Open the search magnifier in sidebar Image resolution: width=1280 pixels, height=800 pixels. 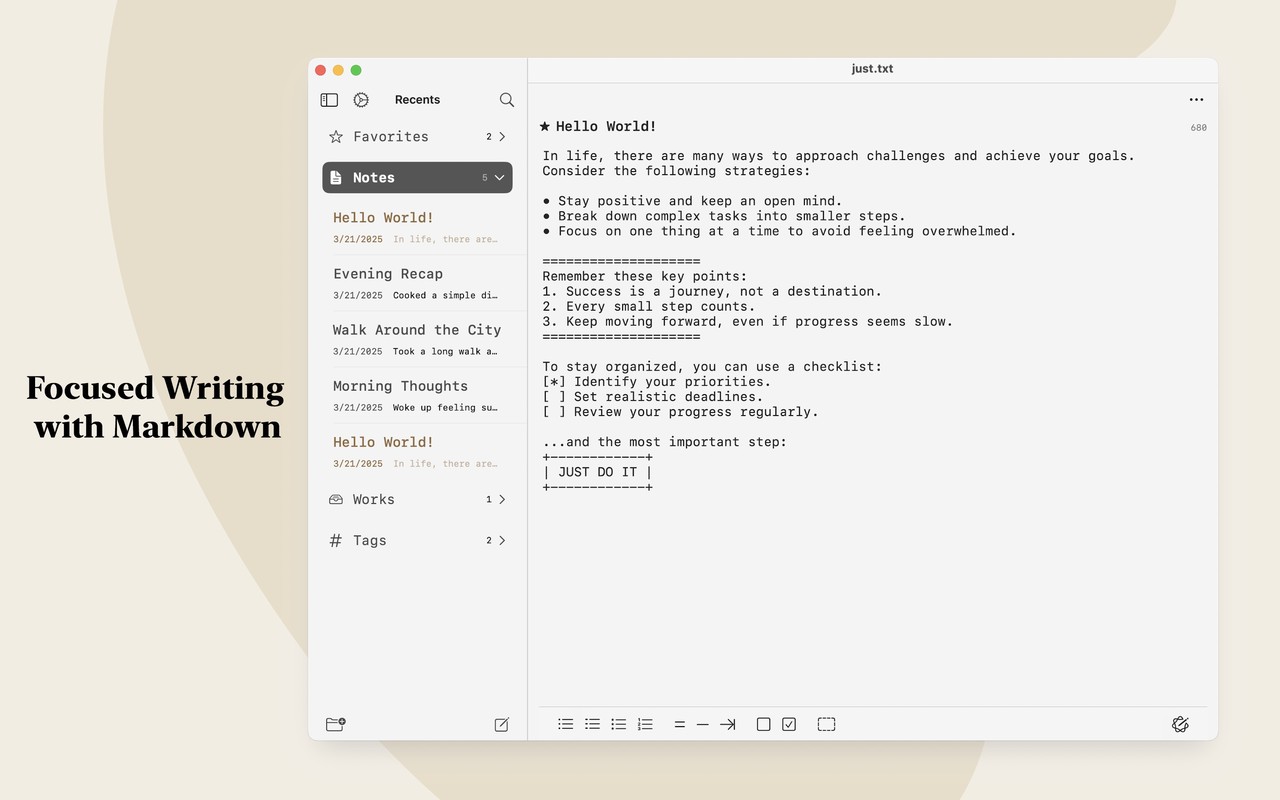(x=507, y=100)
